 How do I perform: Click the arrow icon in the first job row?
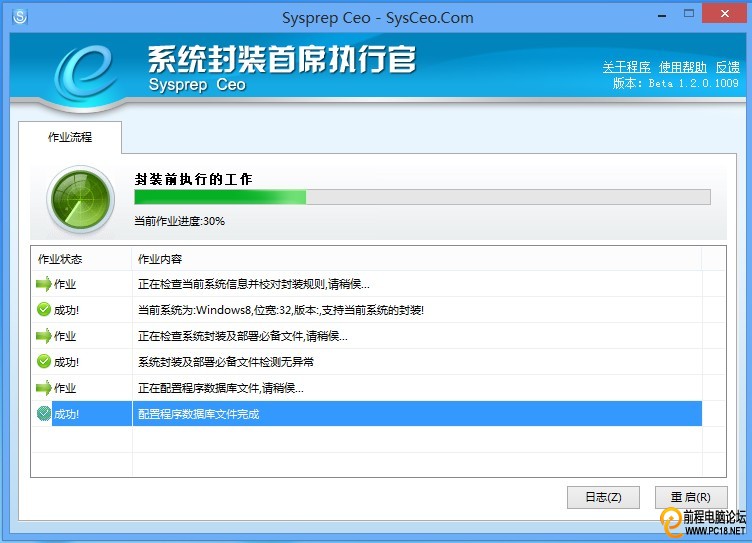[43, 284]
